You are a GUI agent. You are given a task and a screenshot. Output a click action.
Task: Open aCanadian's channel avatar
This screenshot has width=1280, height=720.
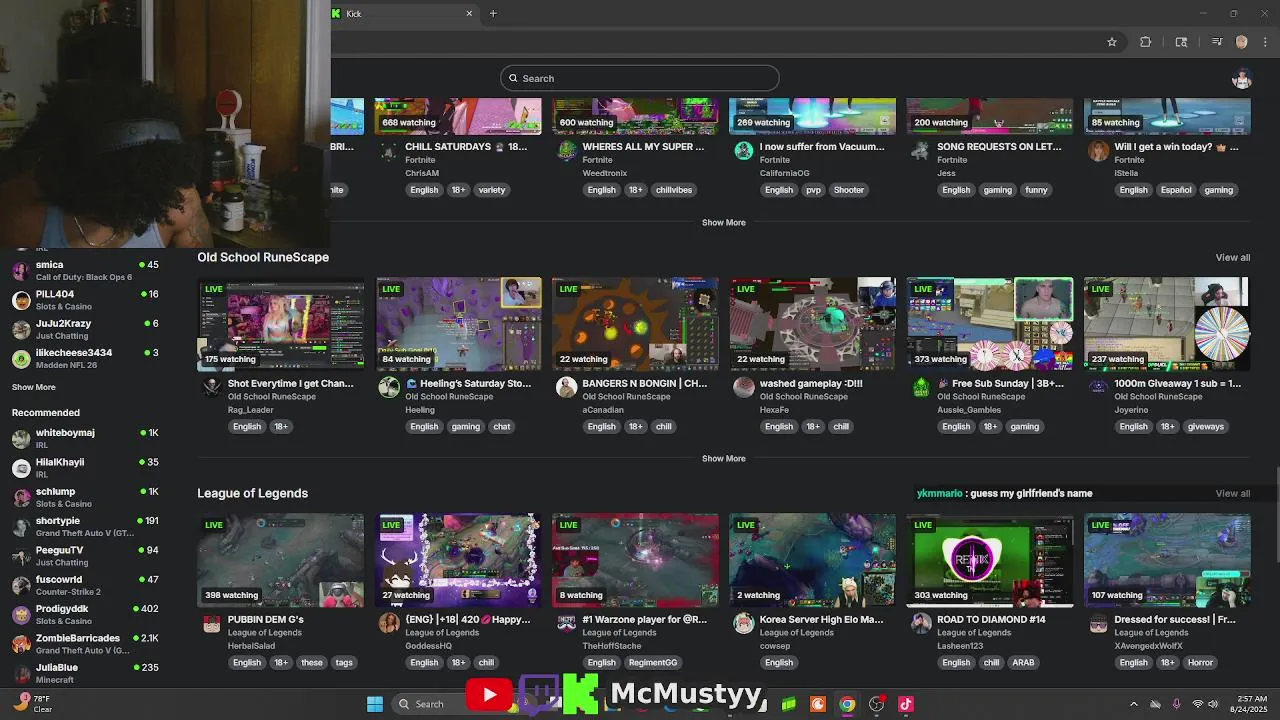[x=567, y=388]
